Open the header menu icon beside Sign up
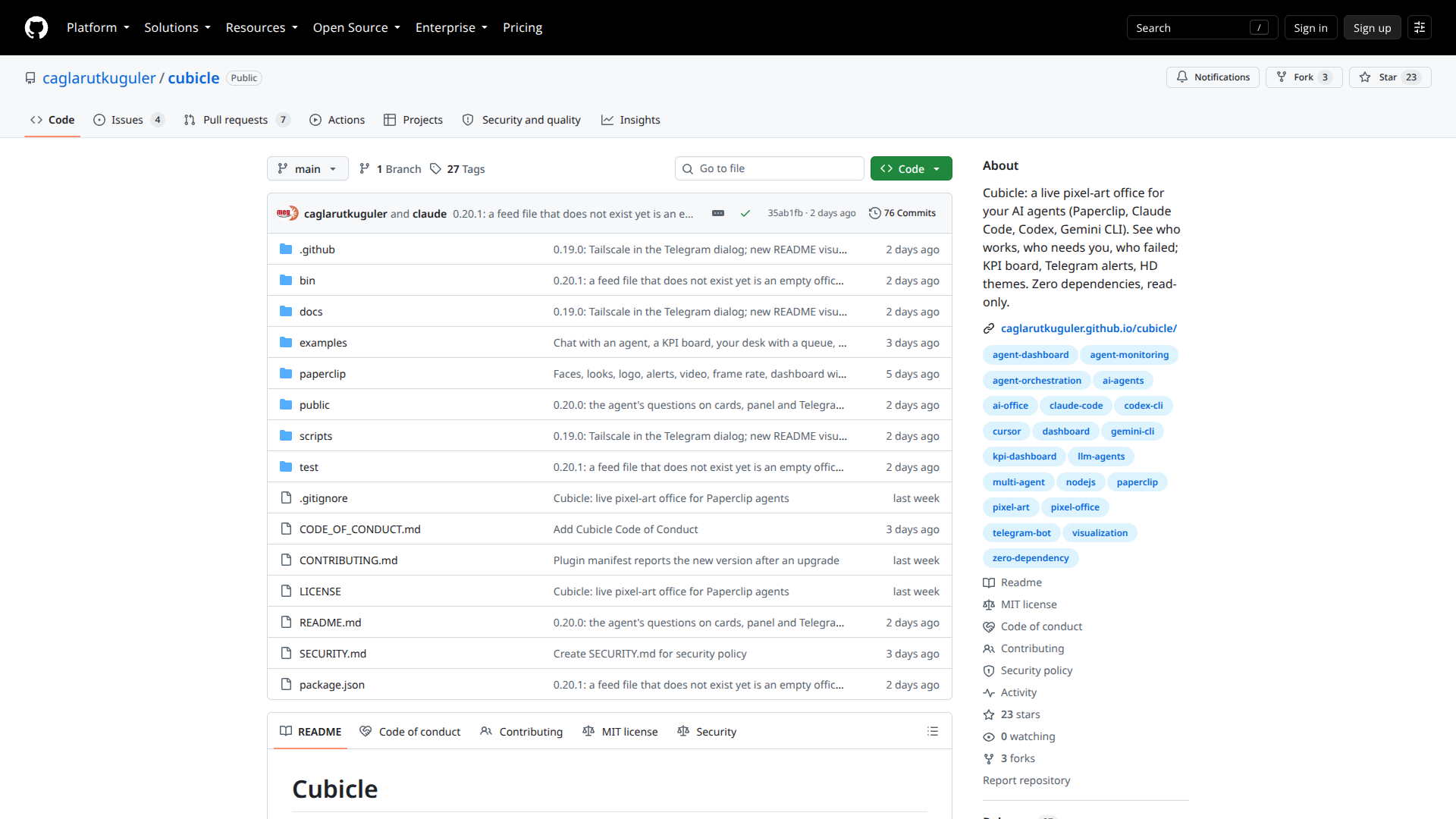 click(1420, 27)
